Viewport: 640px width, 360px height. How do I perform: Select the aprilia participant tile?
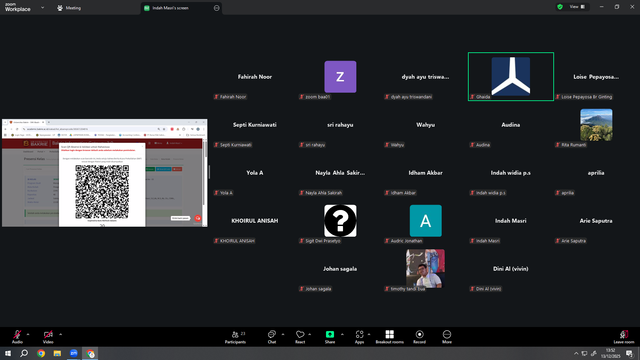pyautogui.click(x=596, y=173)
